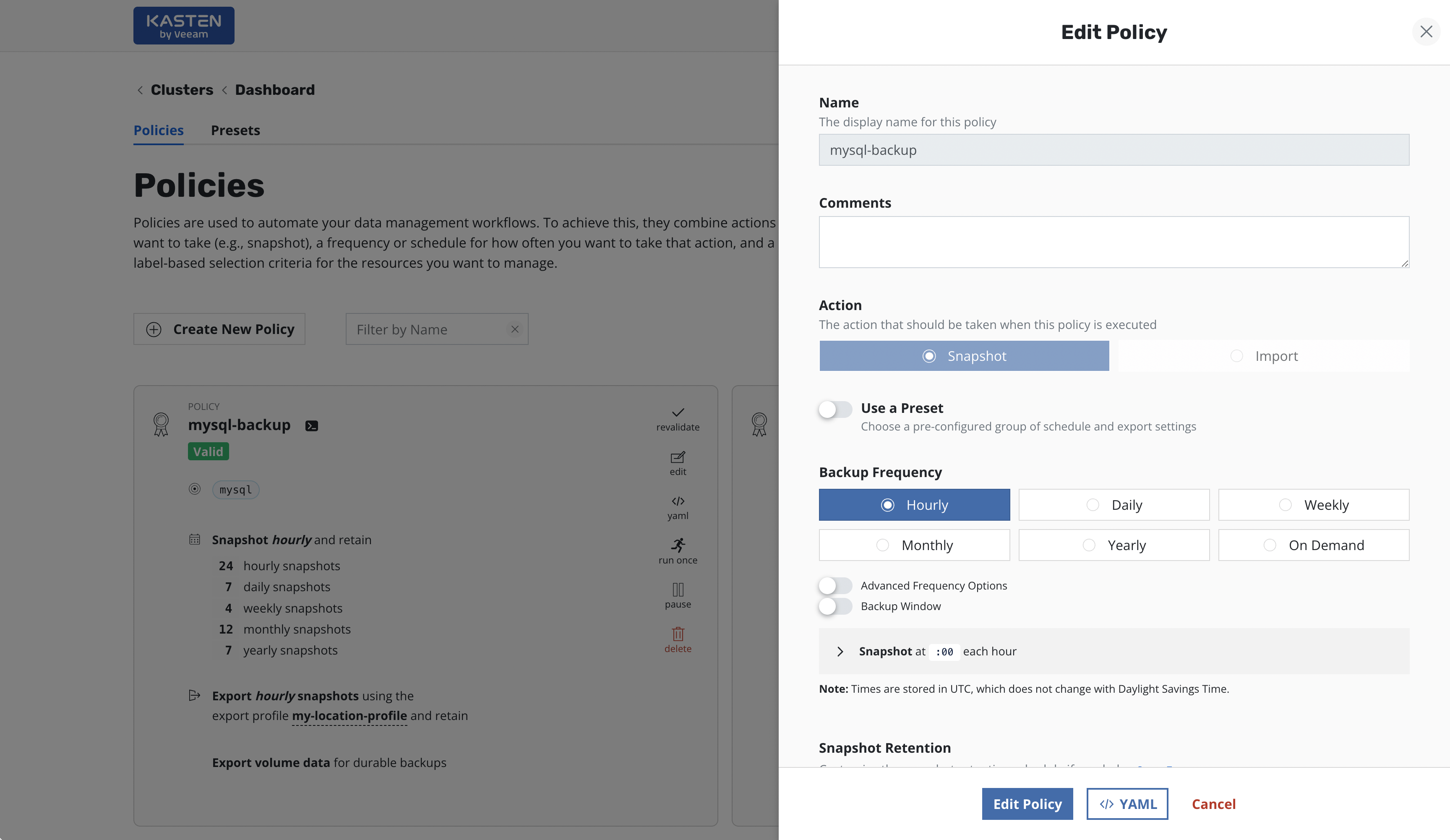Close the Edit Policy panel

pos(1426,31)
